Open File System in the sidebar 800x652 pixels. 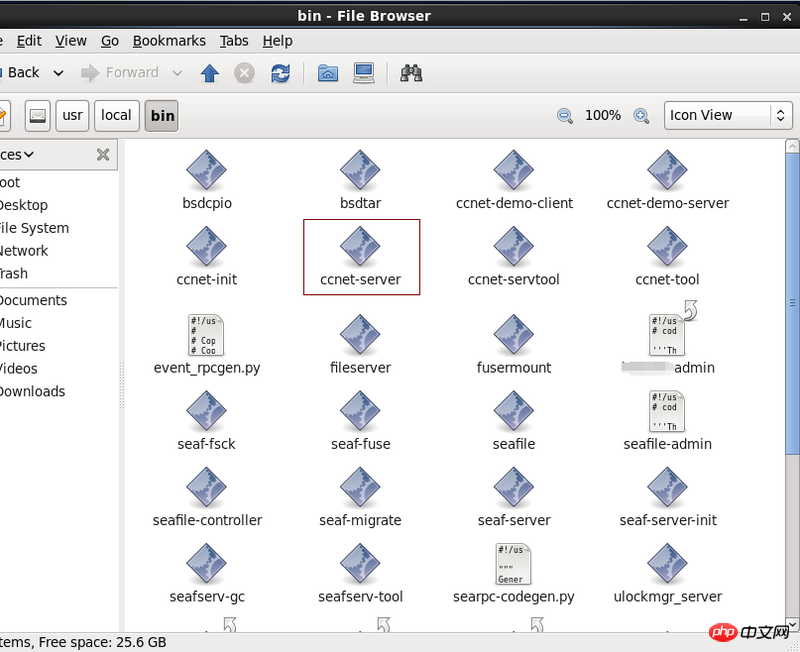pyautogui.click(x=34, y=228)
